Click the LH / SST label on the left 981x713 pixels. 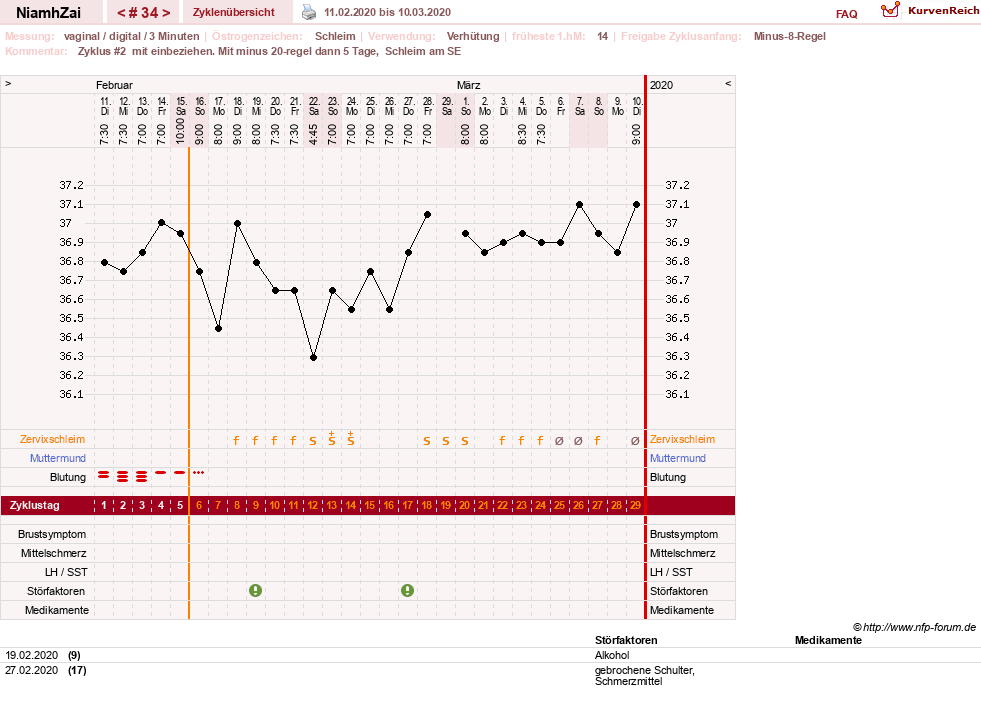66,572
